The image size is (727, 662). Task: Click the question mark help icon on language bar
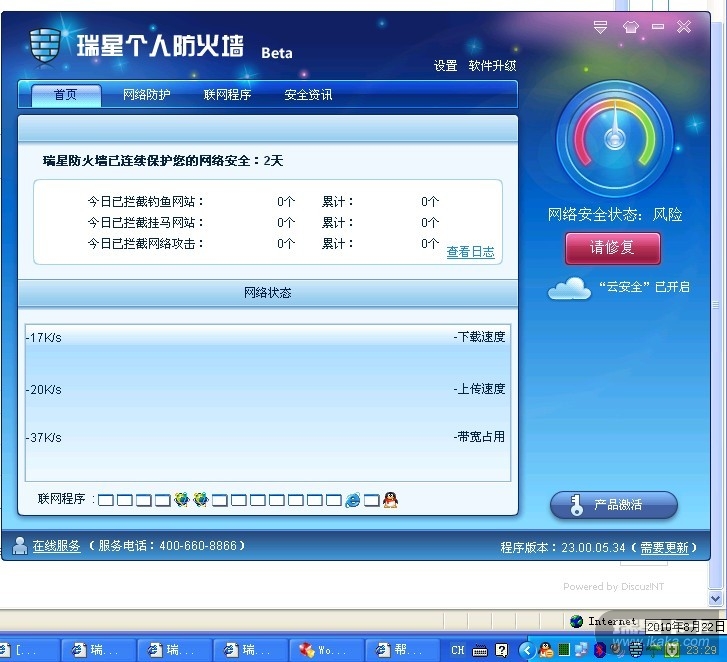click(x=501, y=650)
